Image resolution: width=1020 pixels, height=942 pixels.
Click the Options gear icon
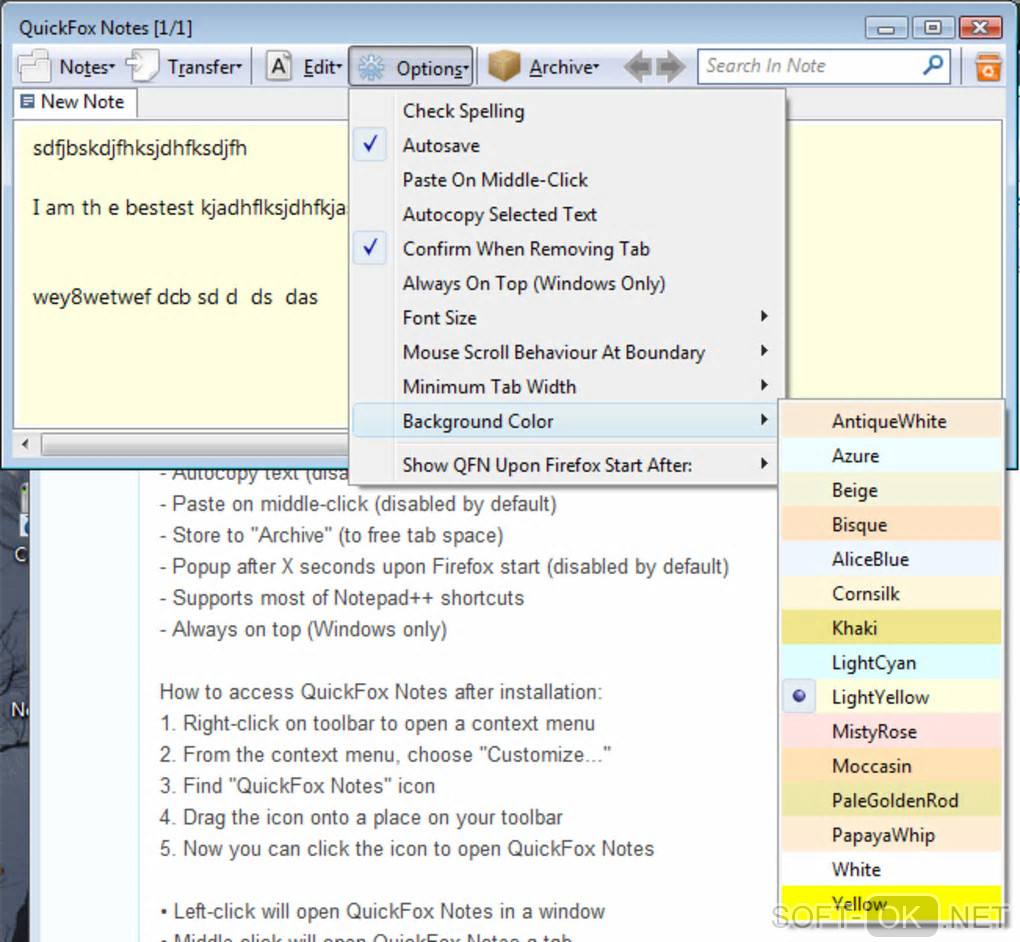pyautogui.click(x=371, y=68)
